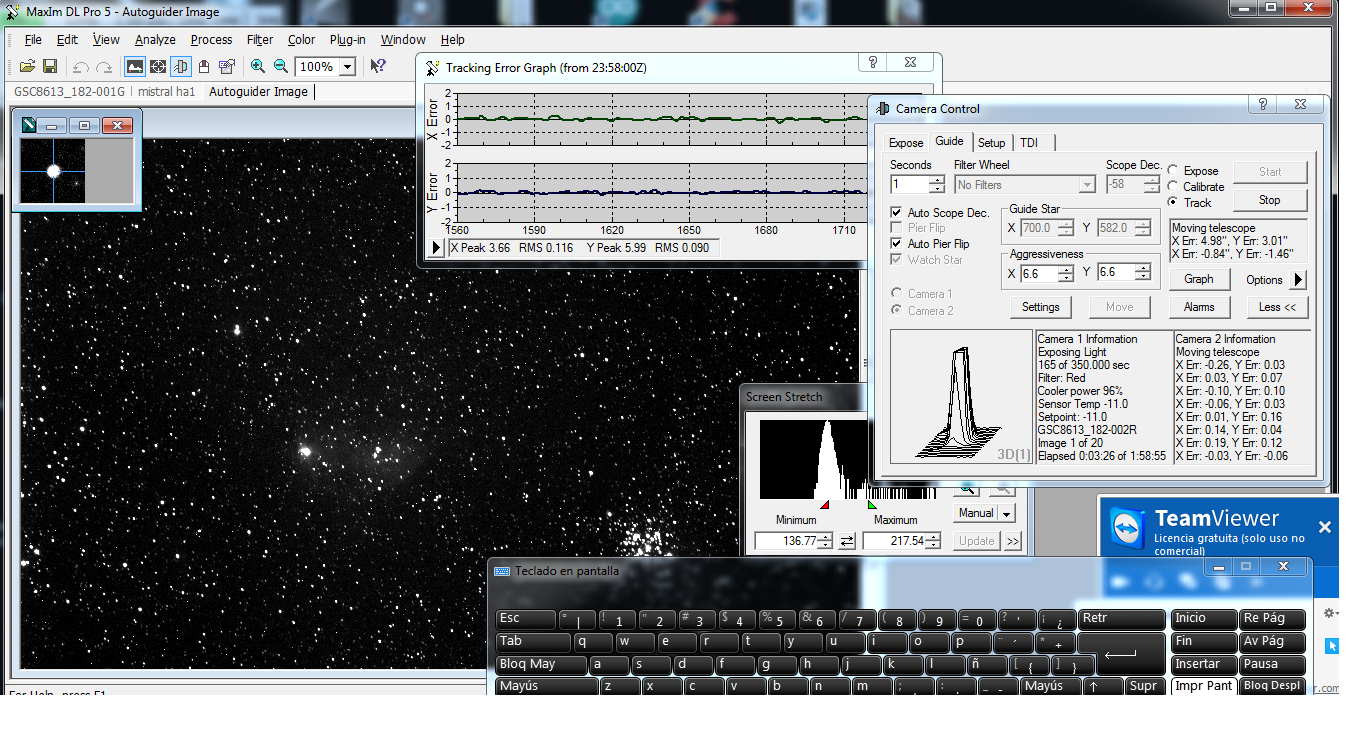Click the context help pointer icon
Screen dimensions: 1348x752
(x=378, y=67)
